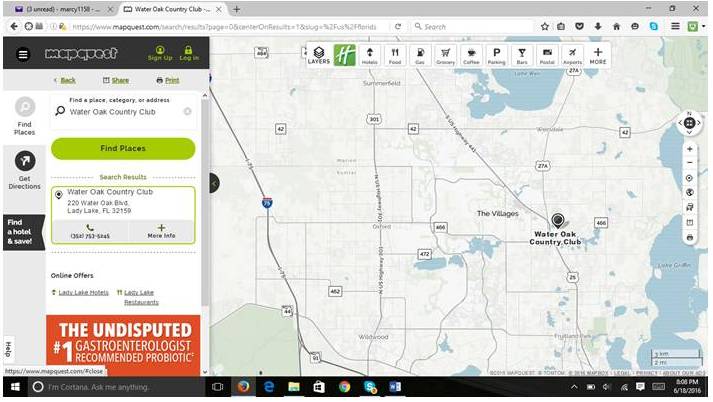
Task: Show Postal locations on the map
Action: pos(547,55)
